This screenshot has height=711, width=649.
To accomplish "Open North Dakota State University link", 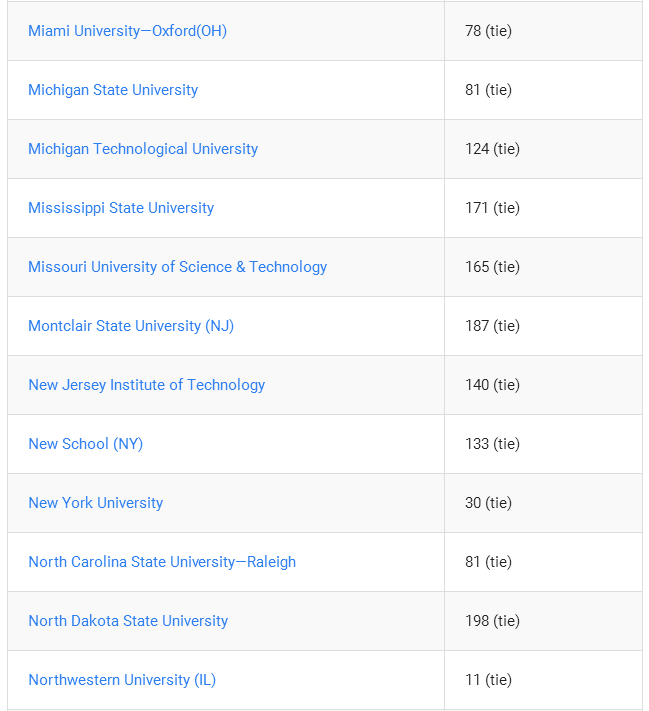I will [x=128, y=620].
